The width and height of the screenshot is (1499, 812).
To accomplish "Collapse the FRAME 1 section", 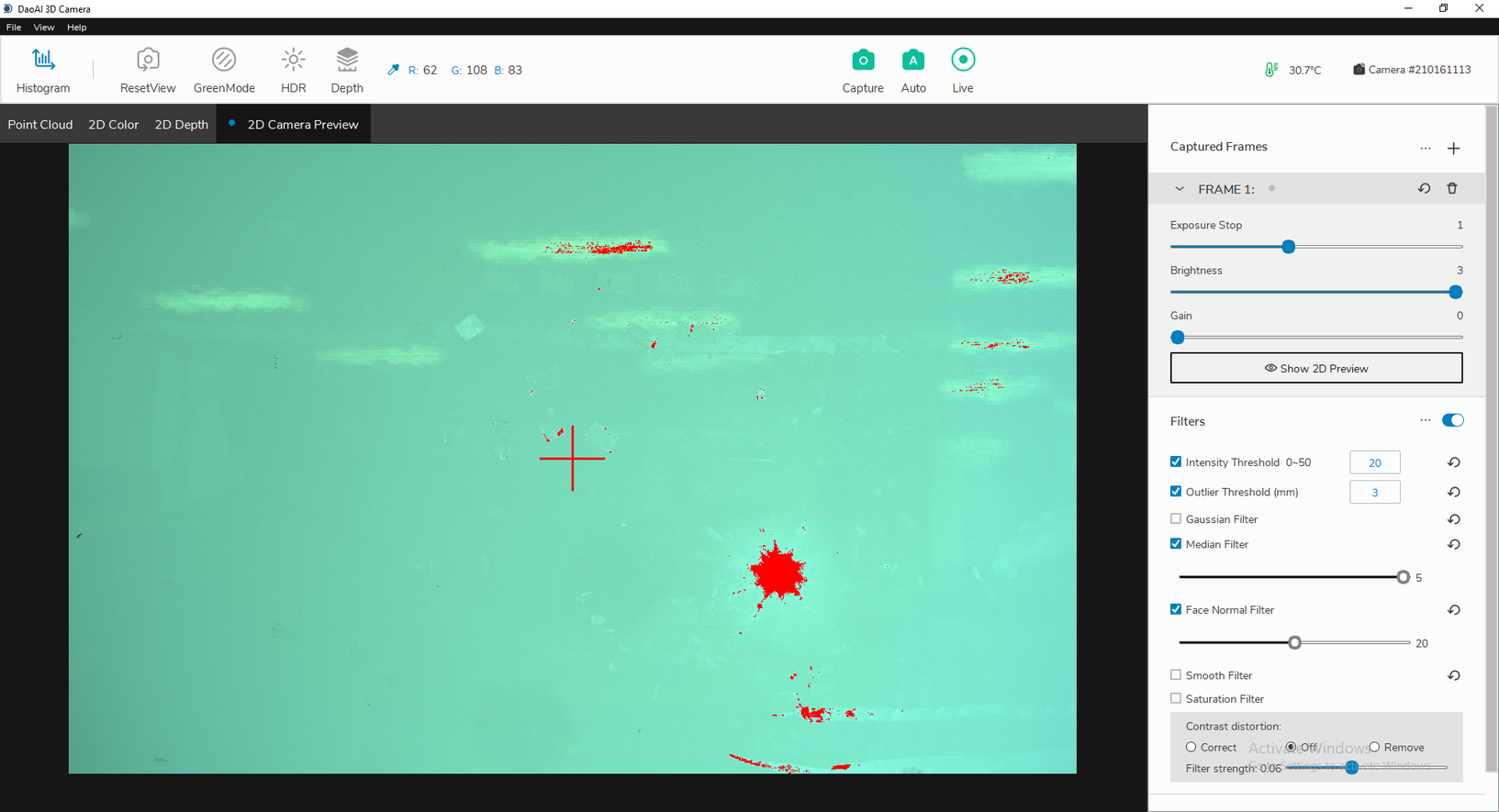I will click(x=1180, y=190).
